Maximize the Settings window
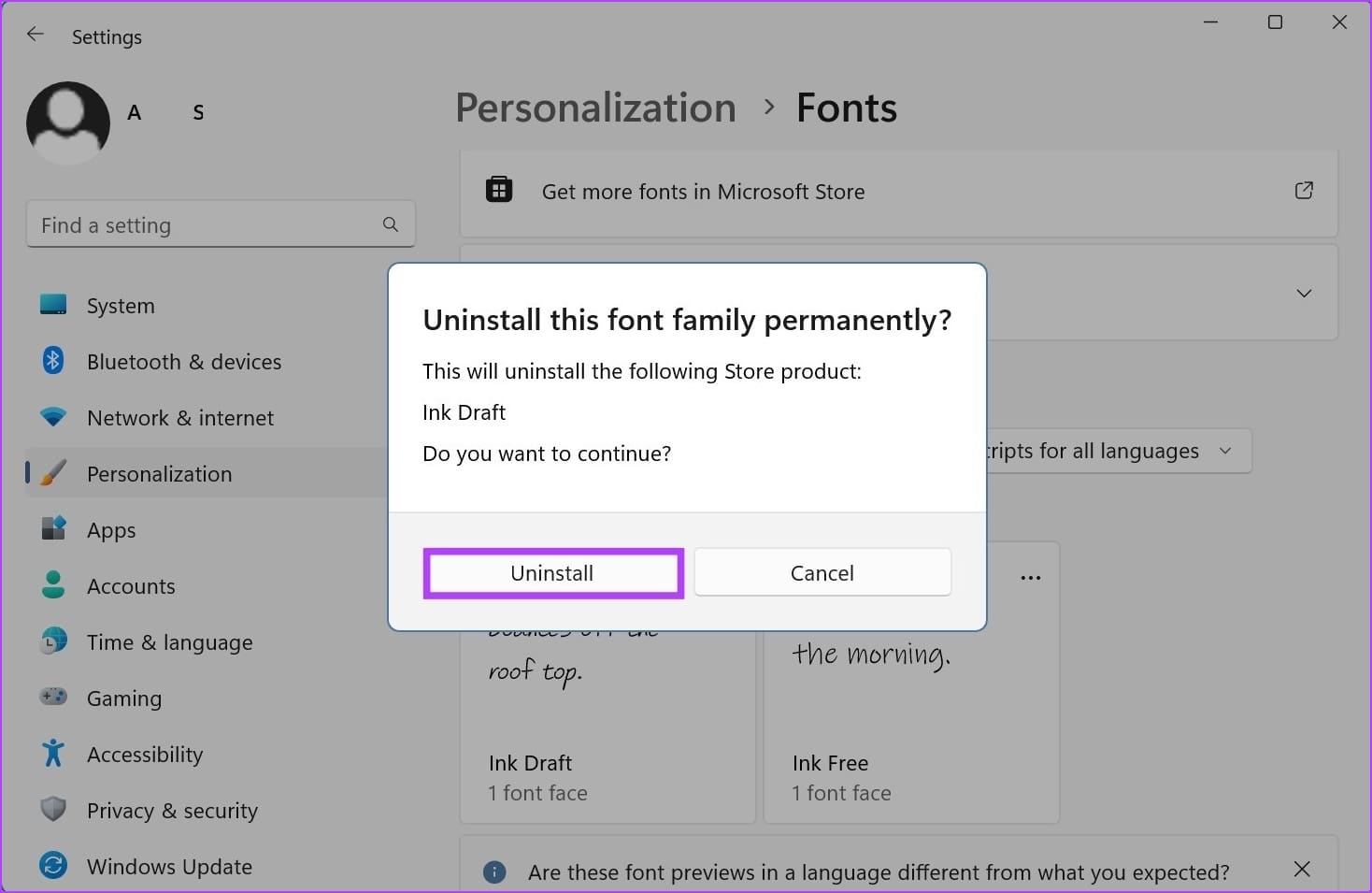The width and height of the screenshot is (1372, 893). point(1275,22)
